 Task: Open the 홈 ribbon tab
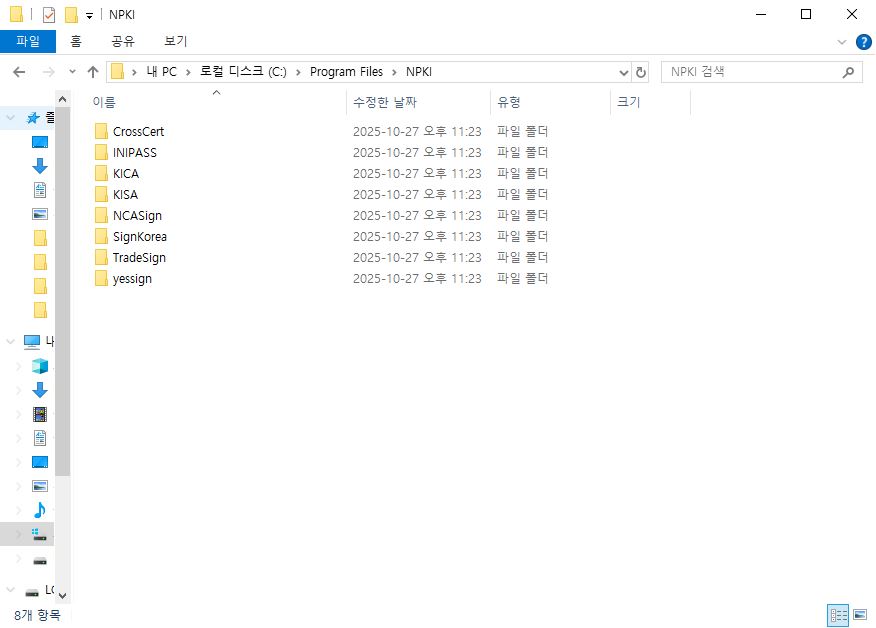click(76, 41)
